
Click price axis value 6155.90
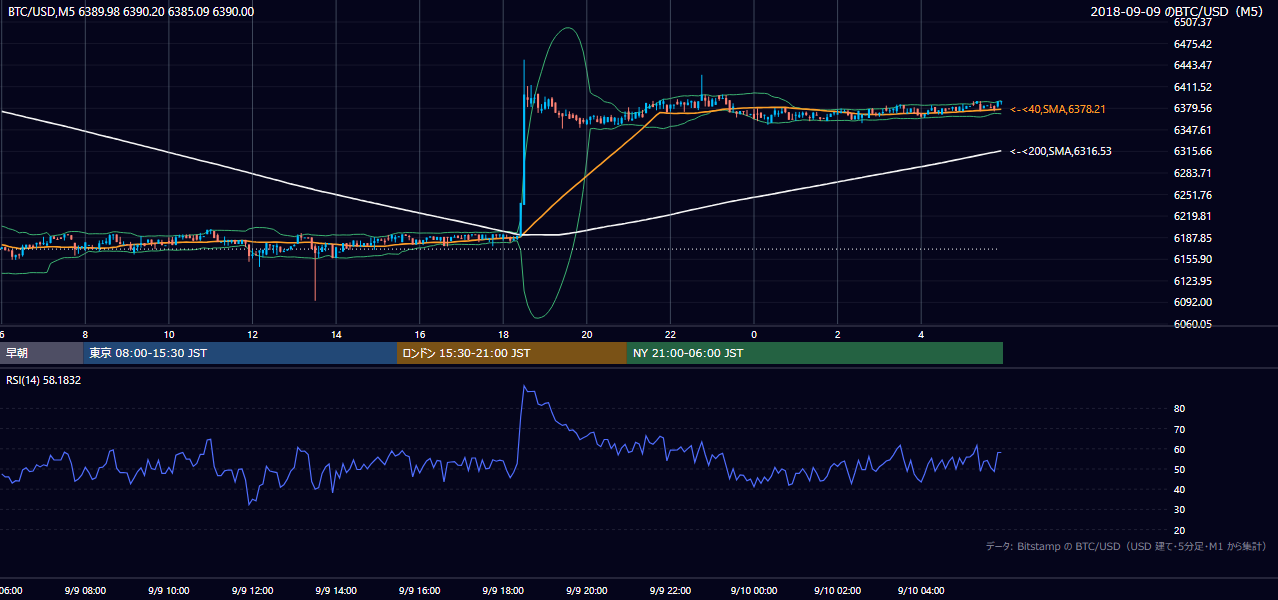1193,259
